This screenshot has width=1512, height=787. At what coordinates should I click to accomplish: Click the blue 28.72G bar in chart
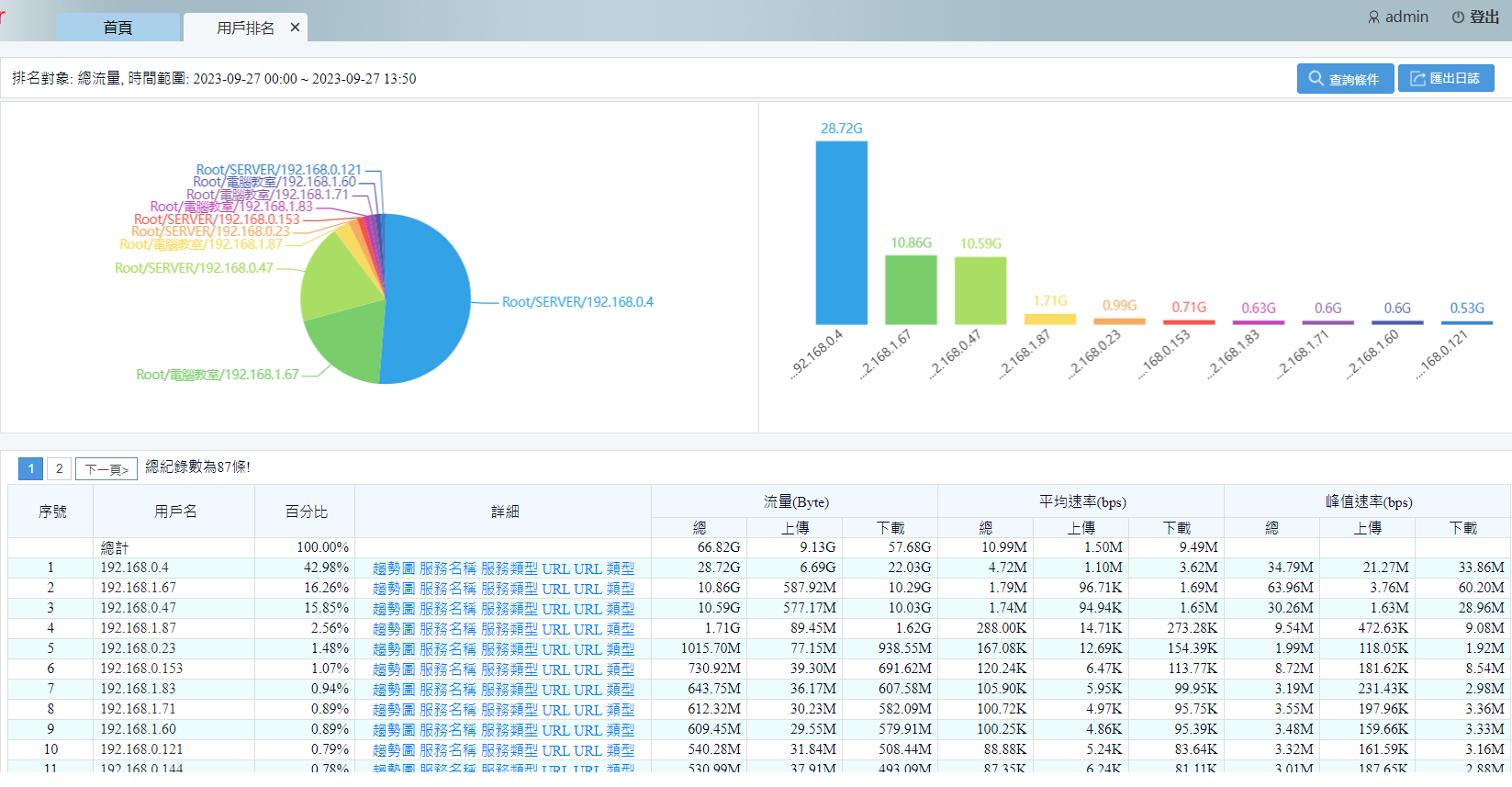842,232
